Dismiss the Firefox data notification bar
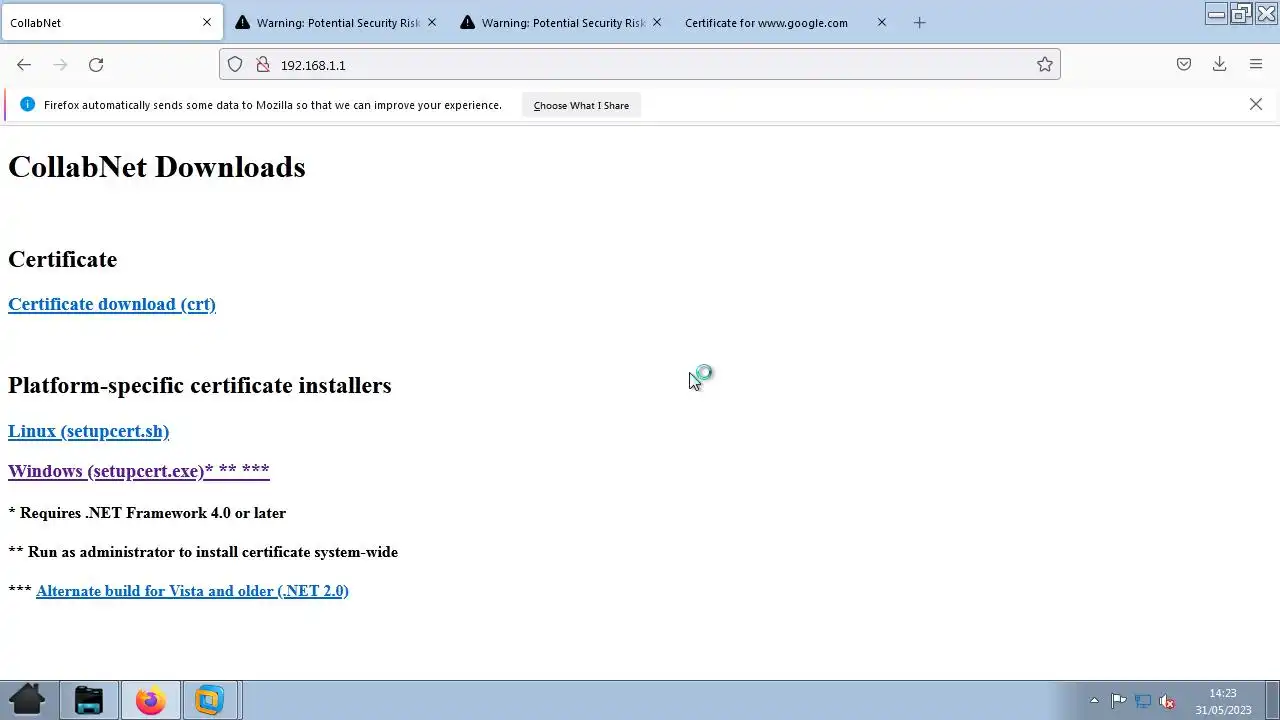This screenshot has height=720, width=1280. coord(1256,104)
